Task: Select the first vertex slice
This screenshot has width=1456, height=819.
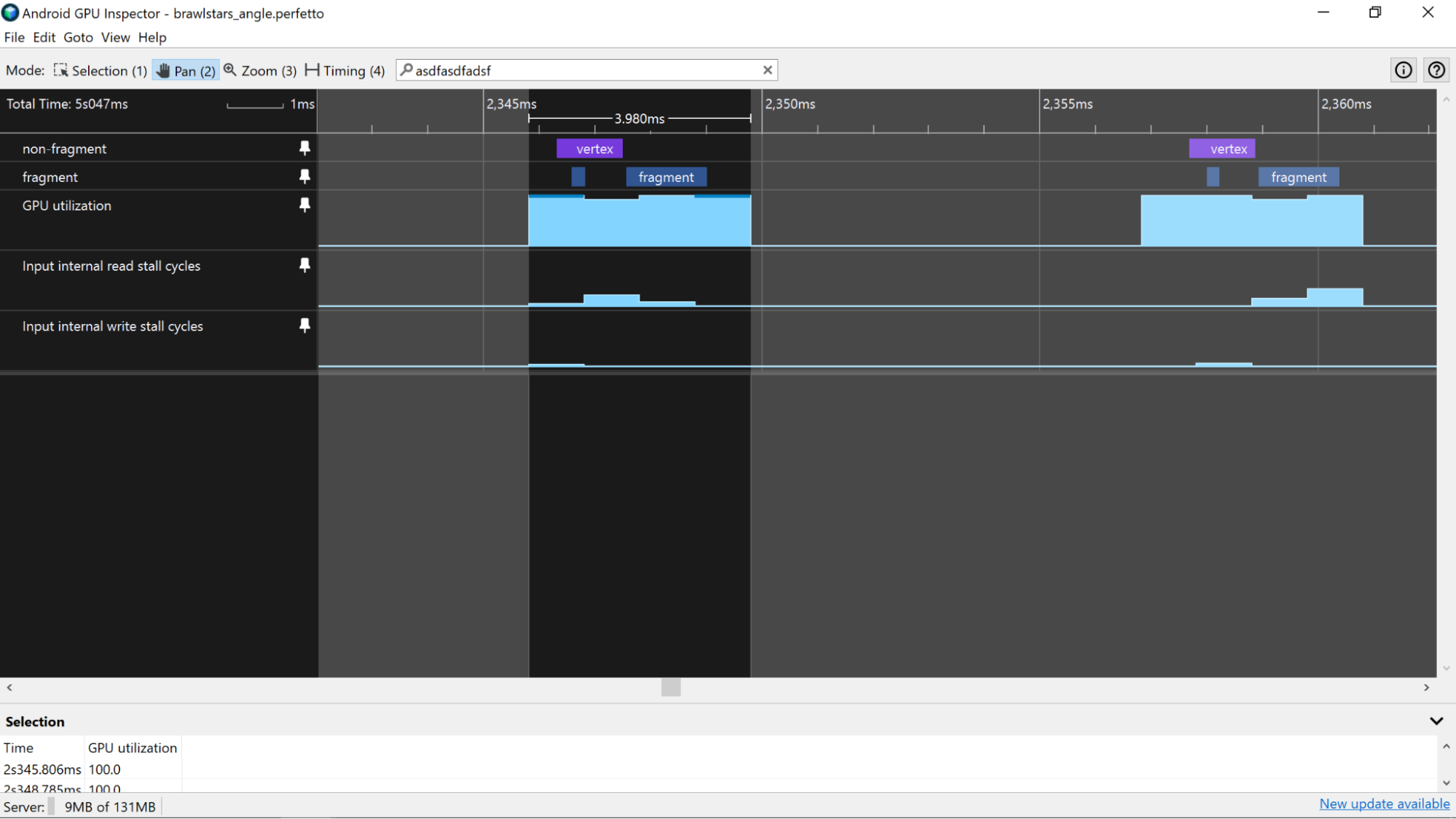Action: 589,149
